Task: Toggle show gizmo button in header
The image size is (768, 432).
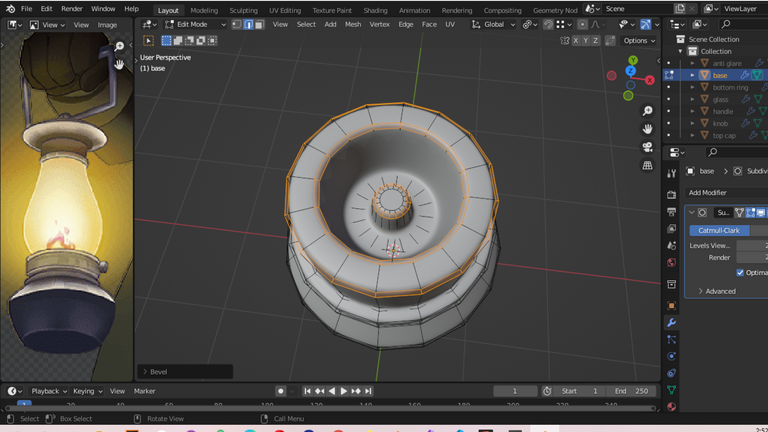Action: click(646, 24)
